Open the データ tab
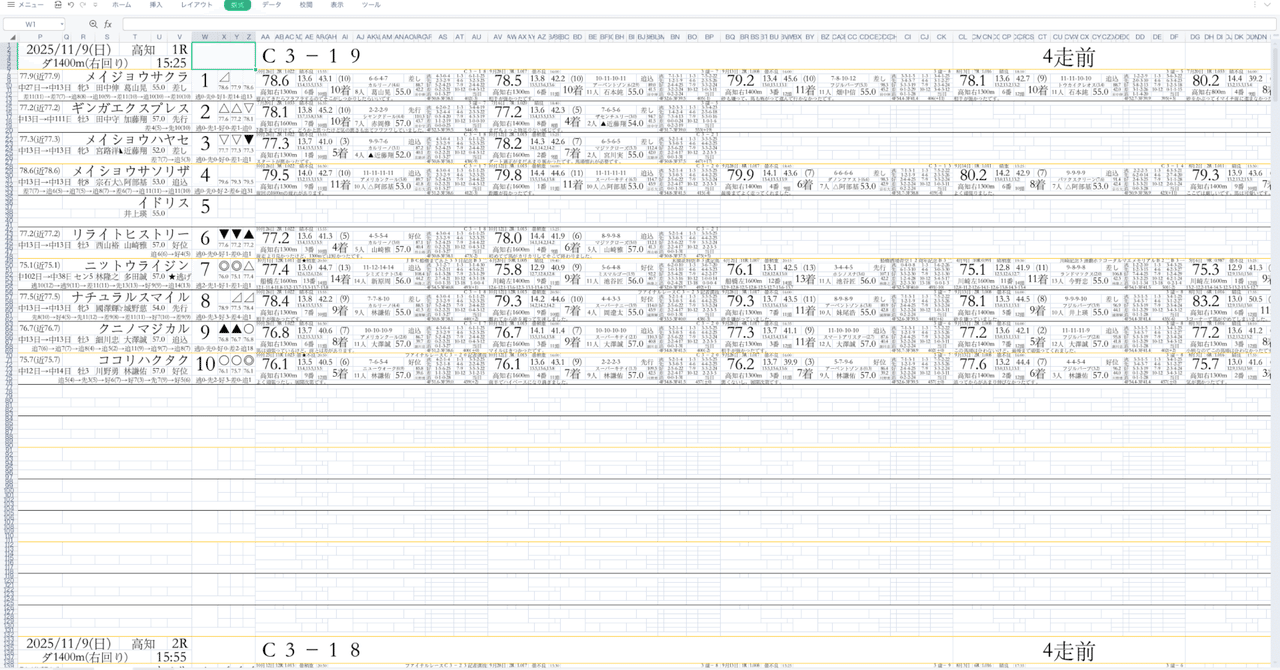Screen dimensions: 1280x670 tap(272, 5)
